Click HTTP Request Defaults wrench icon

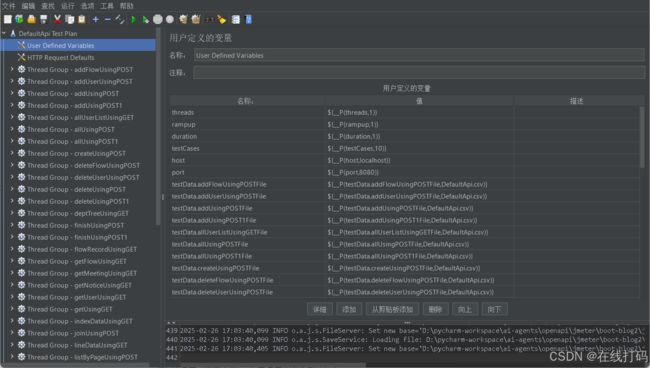pos(22,57)
